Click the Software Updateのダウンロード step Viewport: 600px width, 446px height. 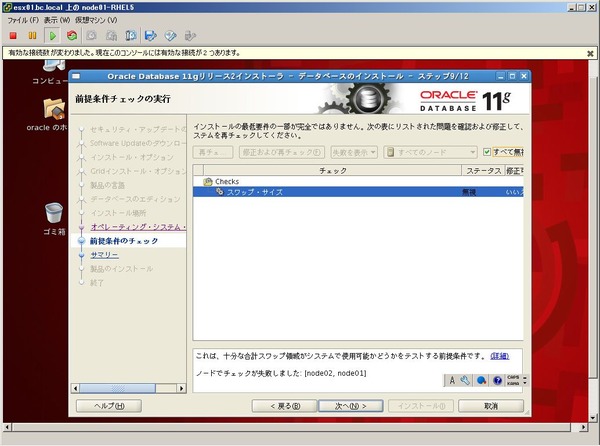(138, 143)
